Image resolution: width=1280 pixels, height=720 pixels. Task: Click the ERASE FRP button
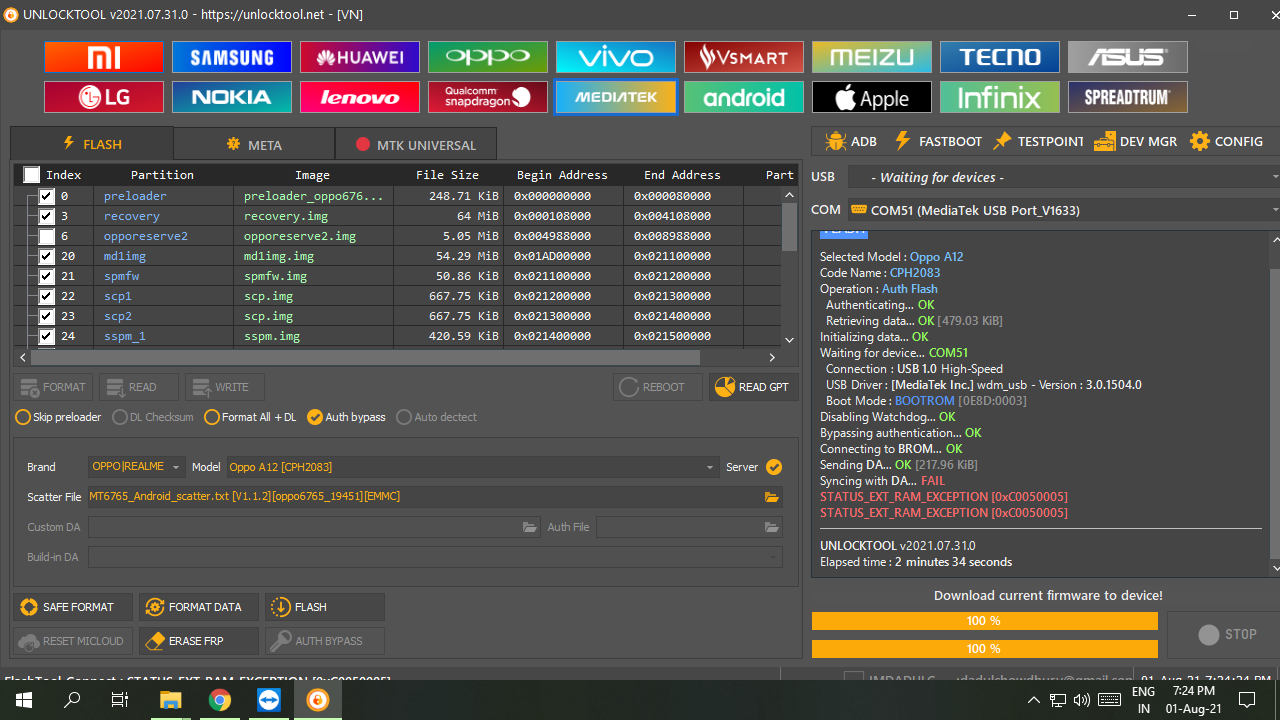tap(198, 641)
